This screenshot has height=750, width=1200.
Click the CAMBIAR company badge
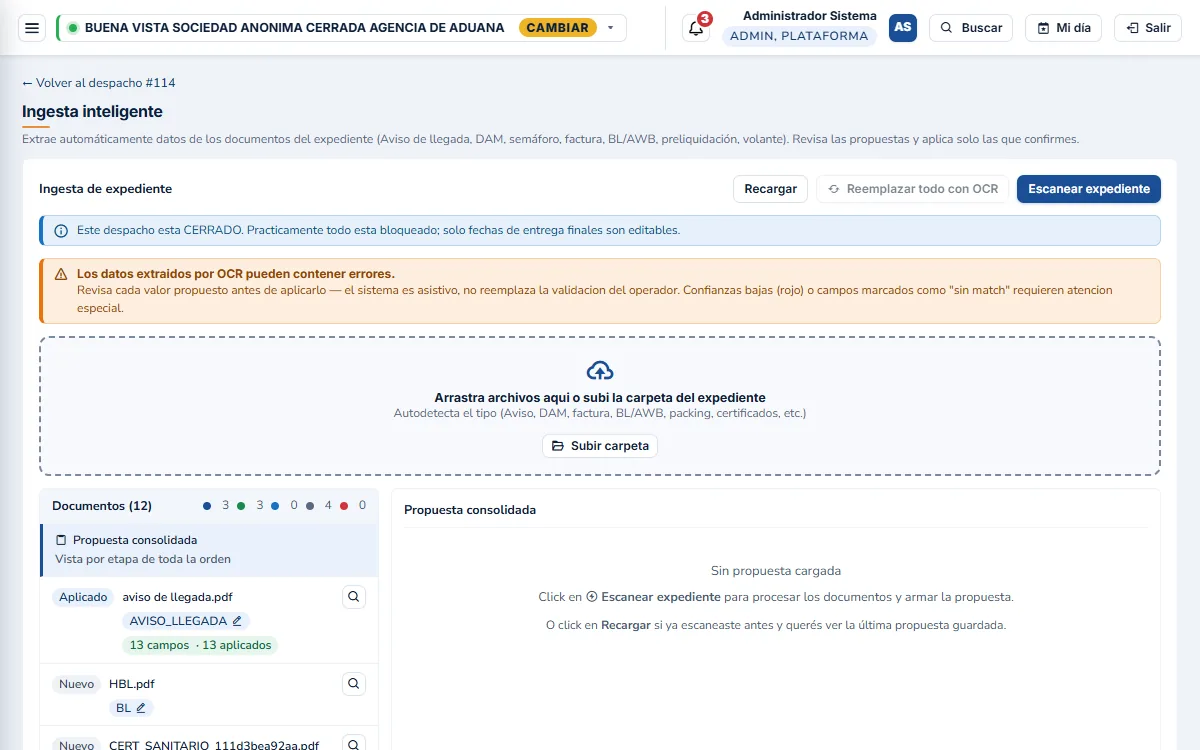click(558, 28)
